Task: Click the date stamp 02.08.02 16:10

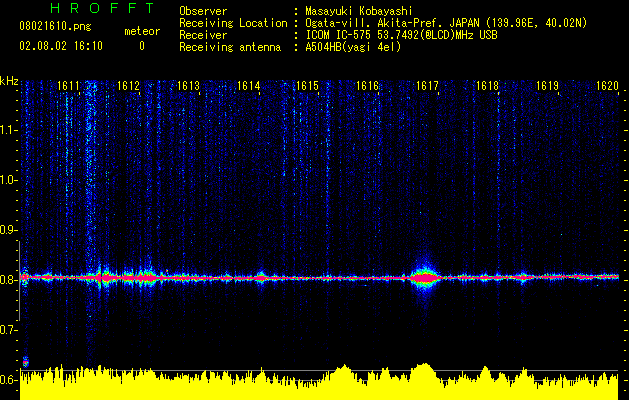Action: [61, 46]
